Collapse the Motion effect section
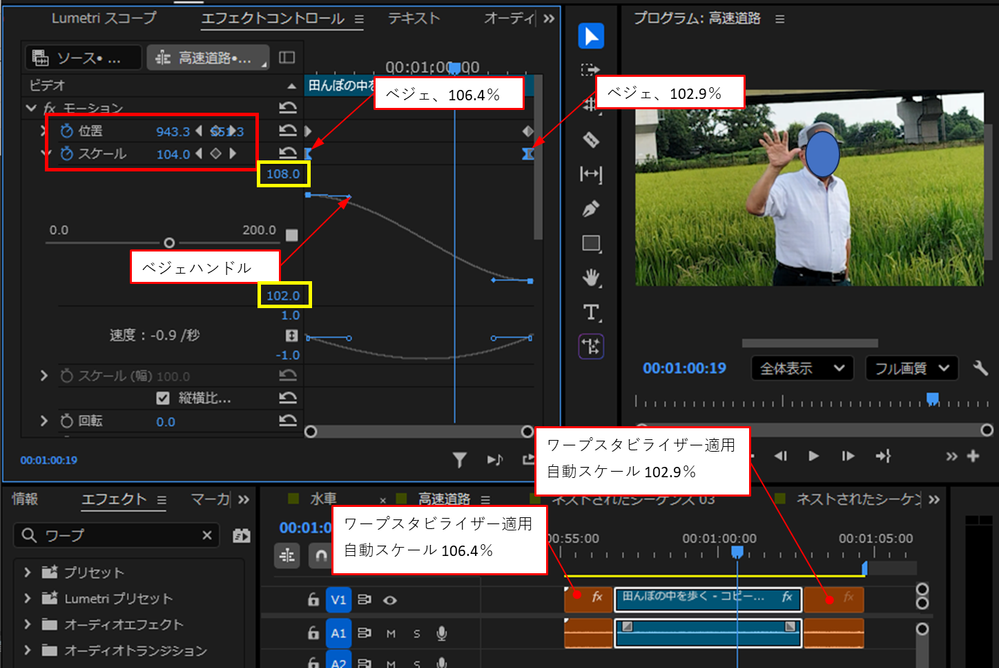999x668 pixels. coord(31,108)
